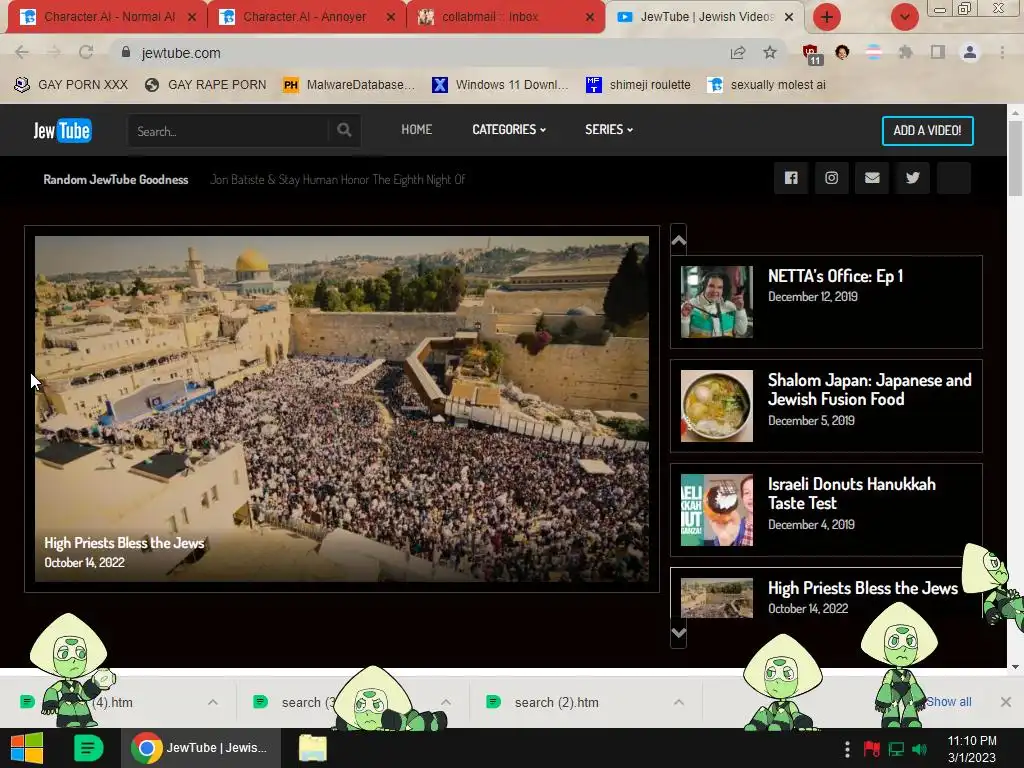Open featured High Priests Bless the Jews video

click(x=342, y=409)
